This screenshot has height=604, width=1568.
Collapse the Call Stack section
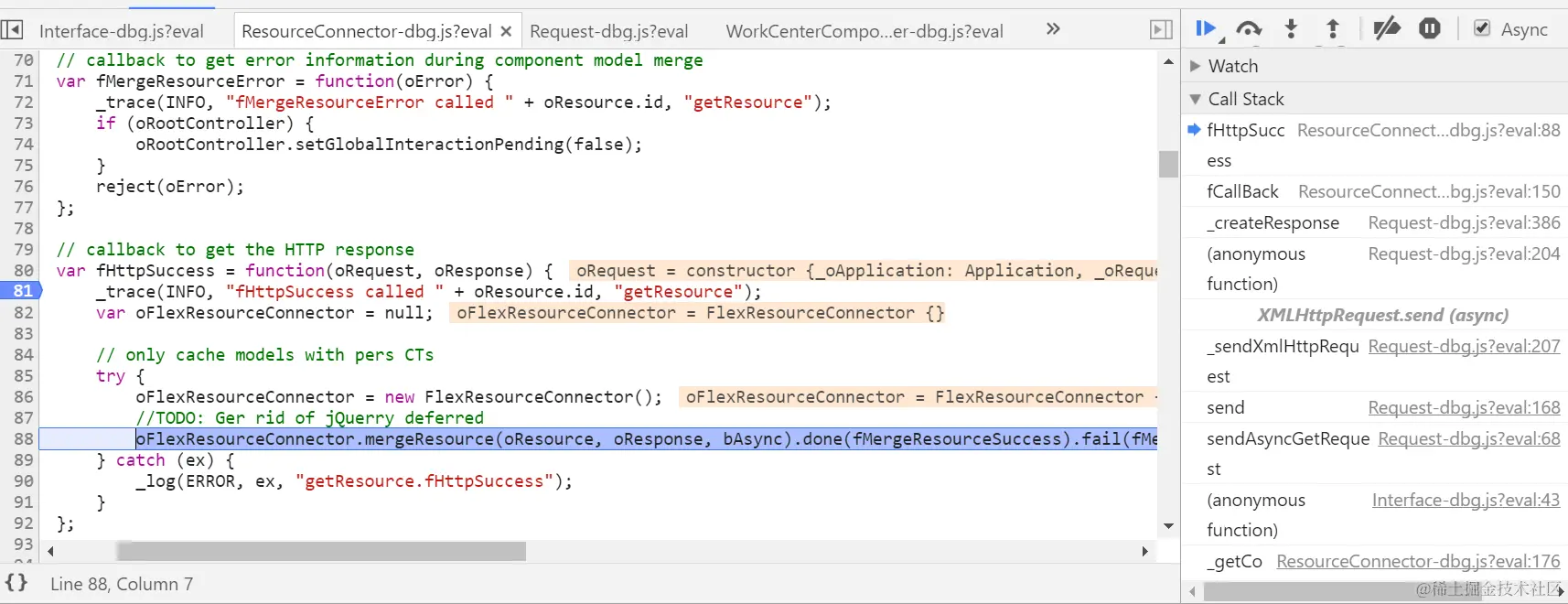pyautogui.click(x=1195, y=99)
